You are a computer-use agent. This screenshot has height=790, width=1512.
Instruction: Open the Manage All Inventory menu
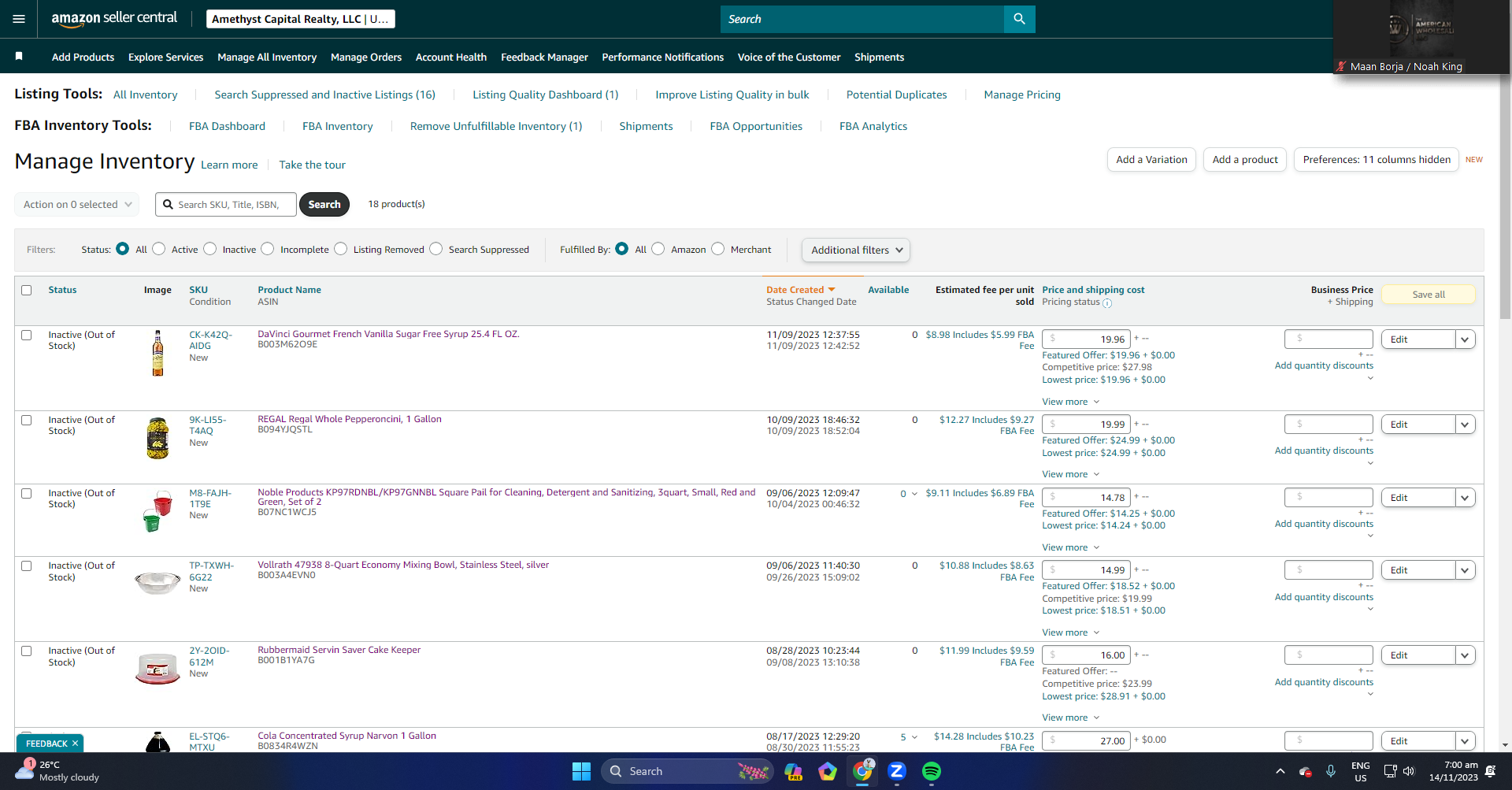tap(267, 57)
